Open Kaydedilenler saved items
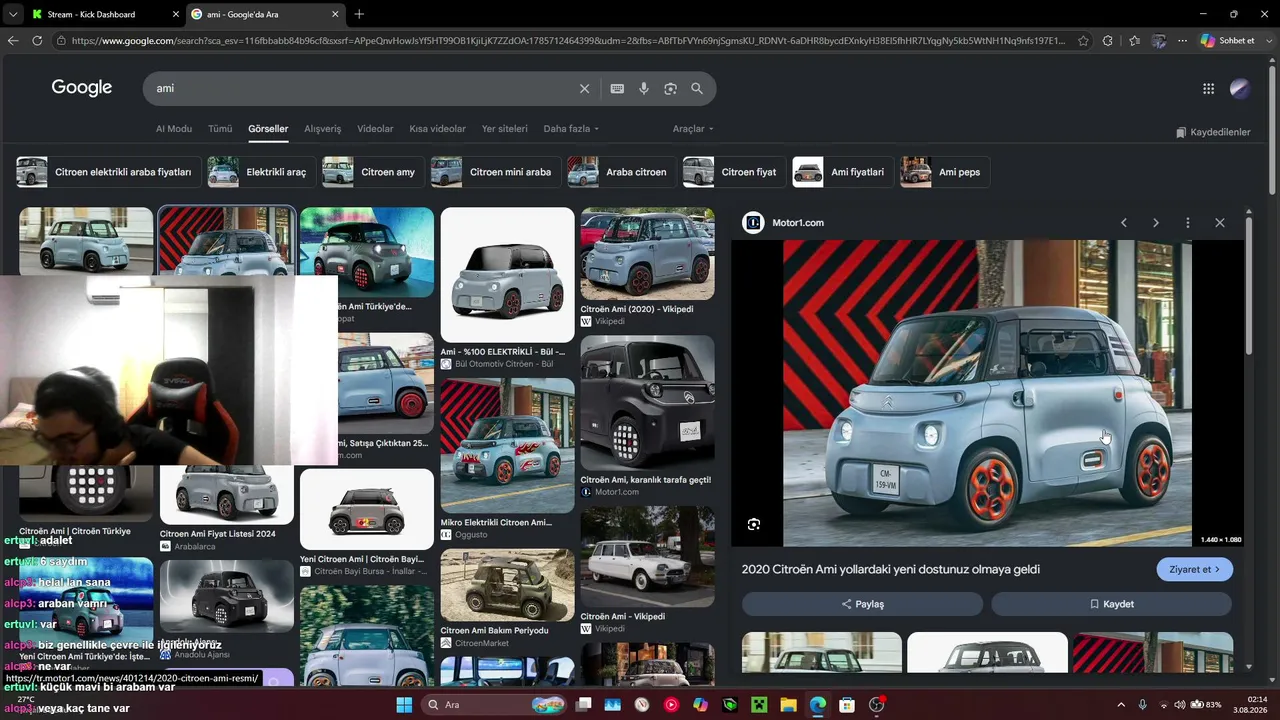The height and width of the screenshot is (720, 1280). [1213, 132]
